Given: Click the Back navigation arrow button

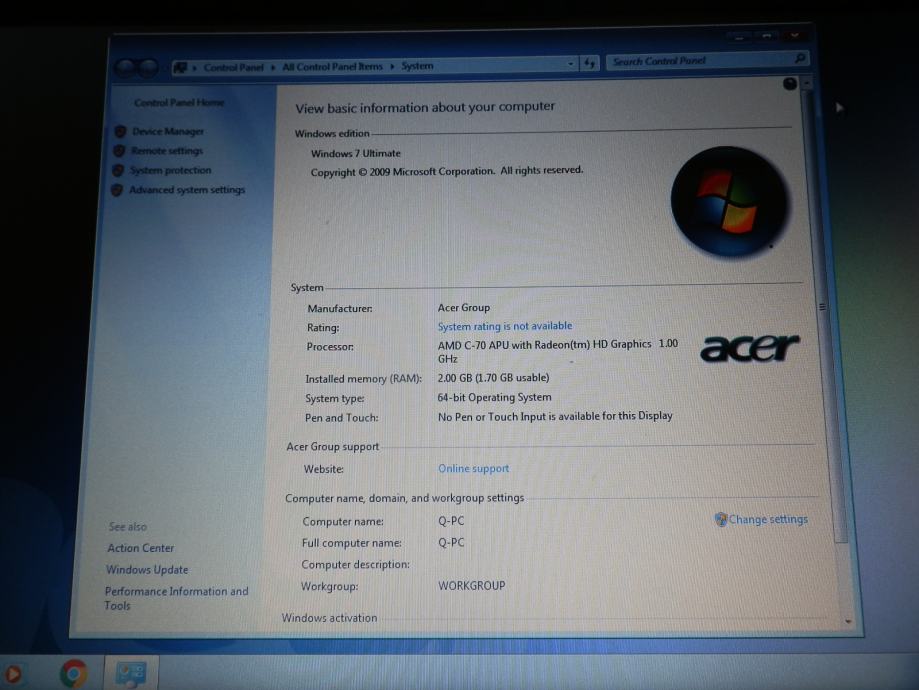Looking at the screenshot, I should 125,69.
